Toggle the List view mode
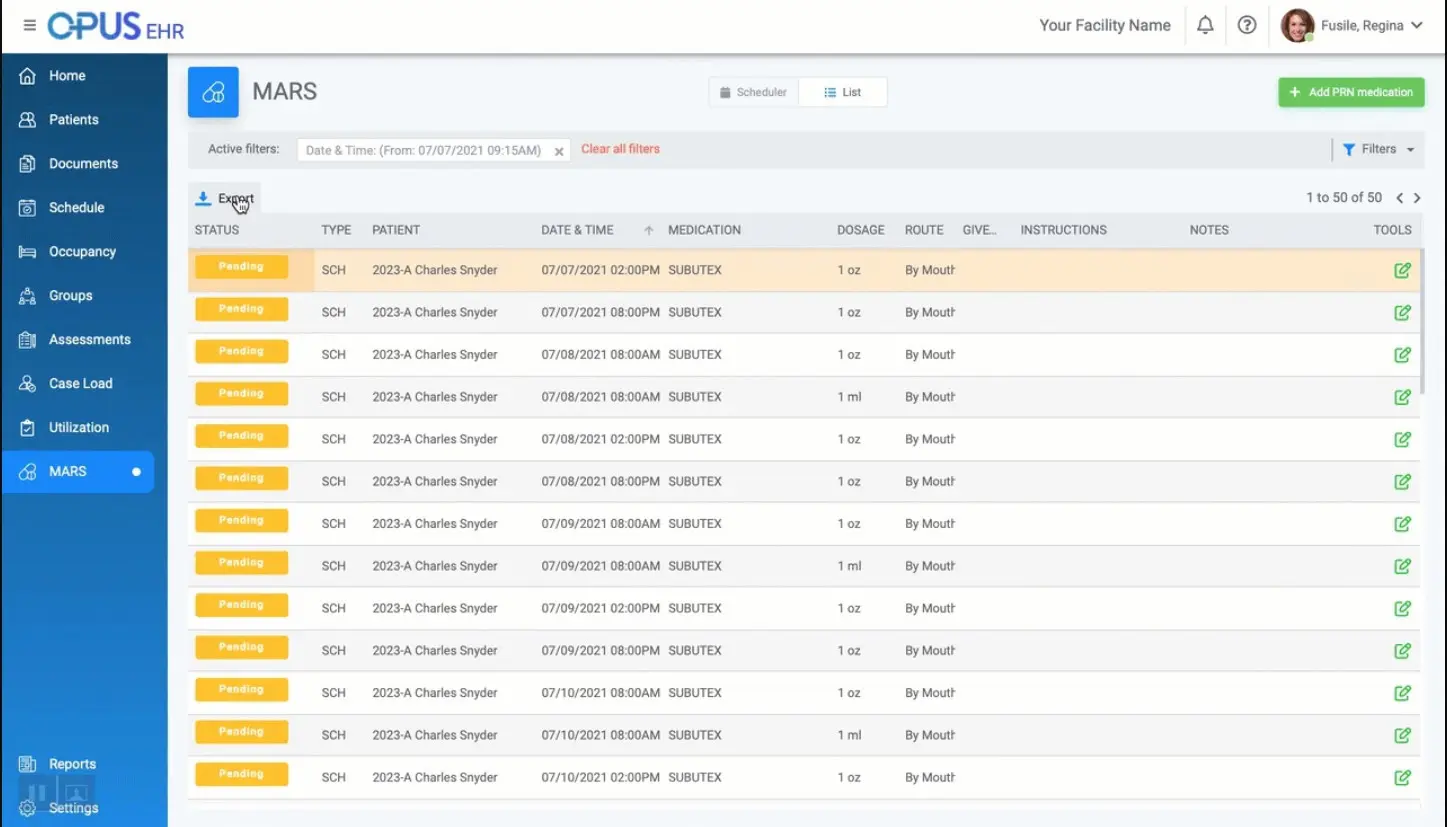The width and height of the screenshot is (1447, 827). (x=843, y=91)
